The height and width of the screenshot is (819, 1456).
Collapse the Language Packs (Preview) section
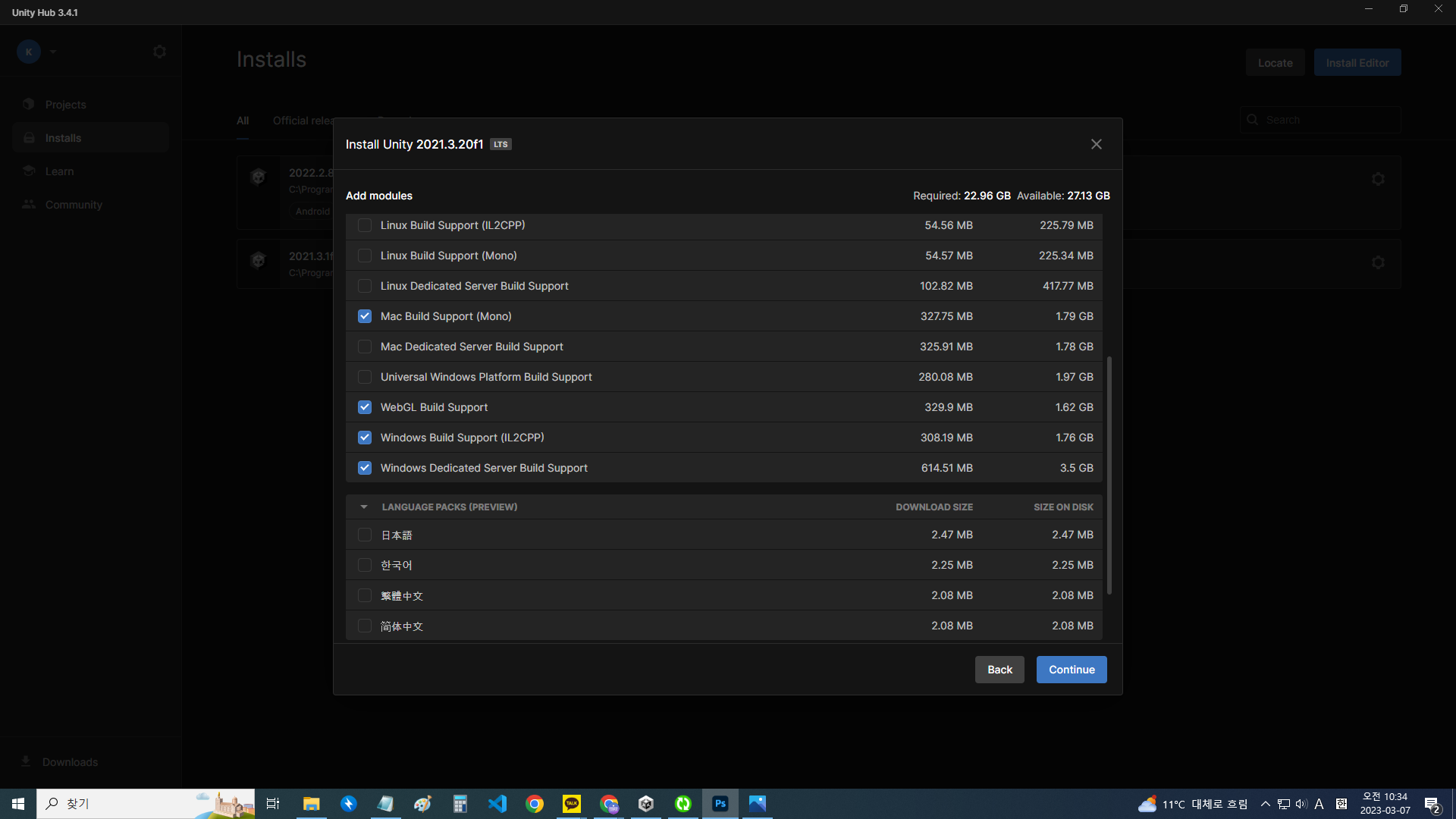coord(364,507)
